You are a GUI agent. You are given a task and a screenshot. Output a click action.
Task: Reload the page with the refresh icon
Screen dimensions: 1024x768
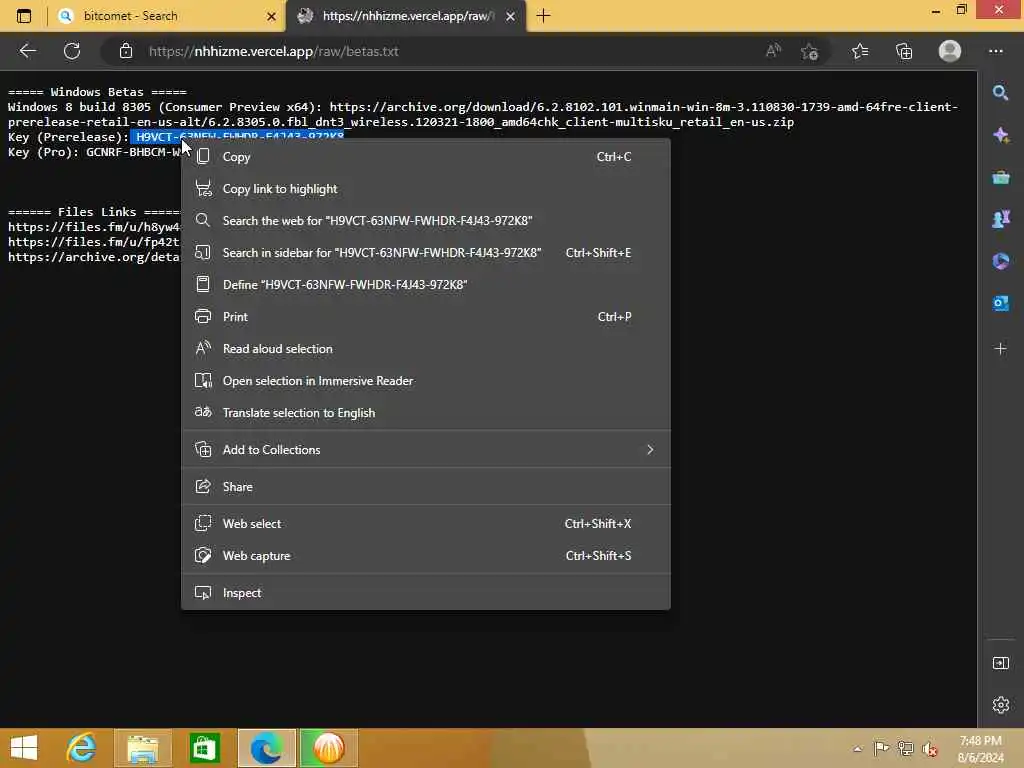(72, 51)
